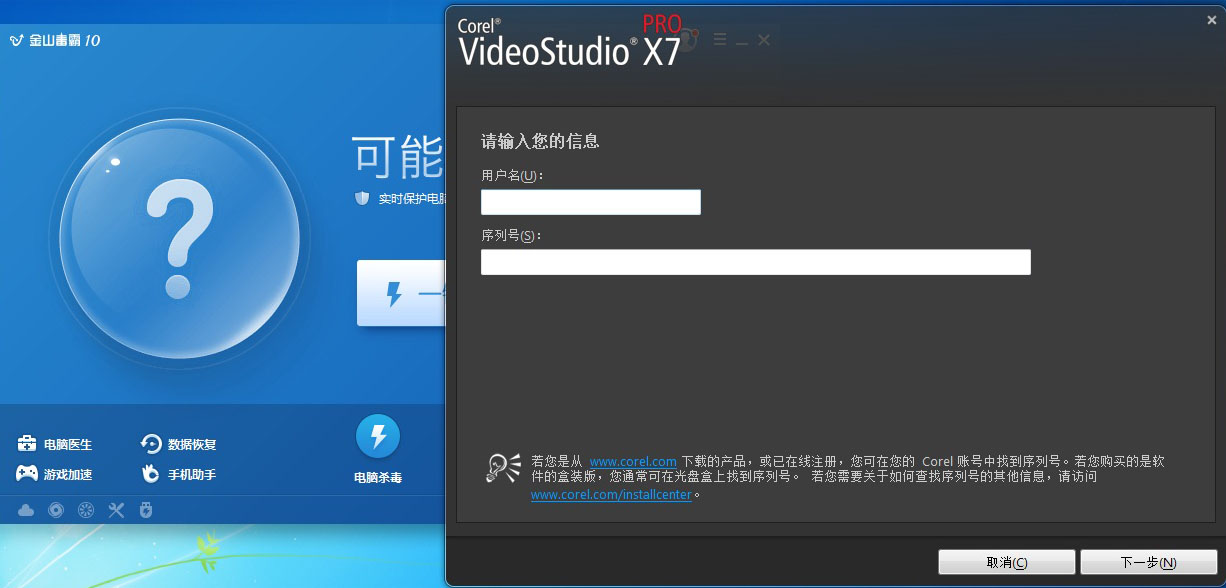This screenshot has height=588, width=1226.
Task: Launch 游戏加速 game booster
Action: 55,474
